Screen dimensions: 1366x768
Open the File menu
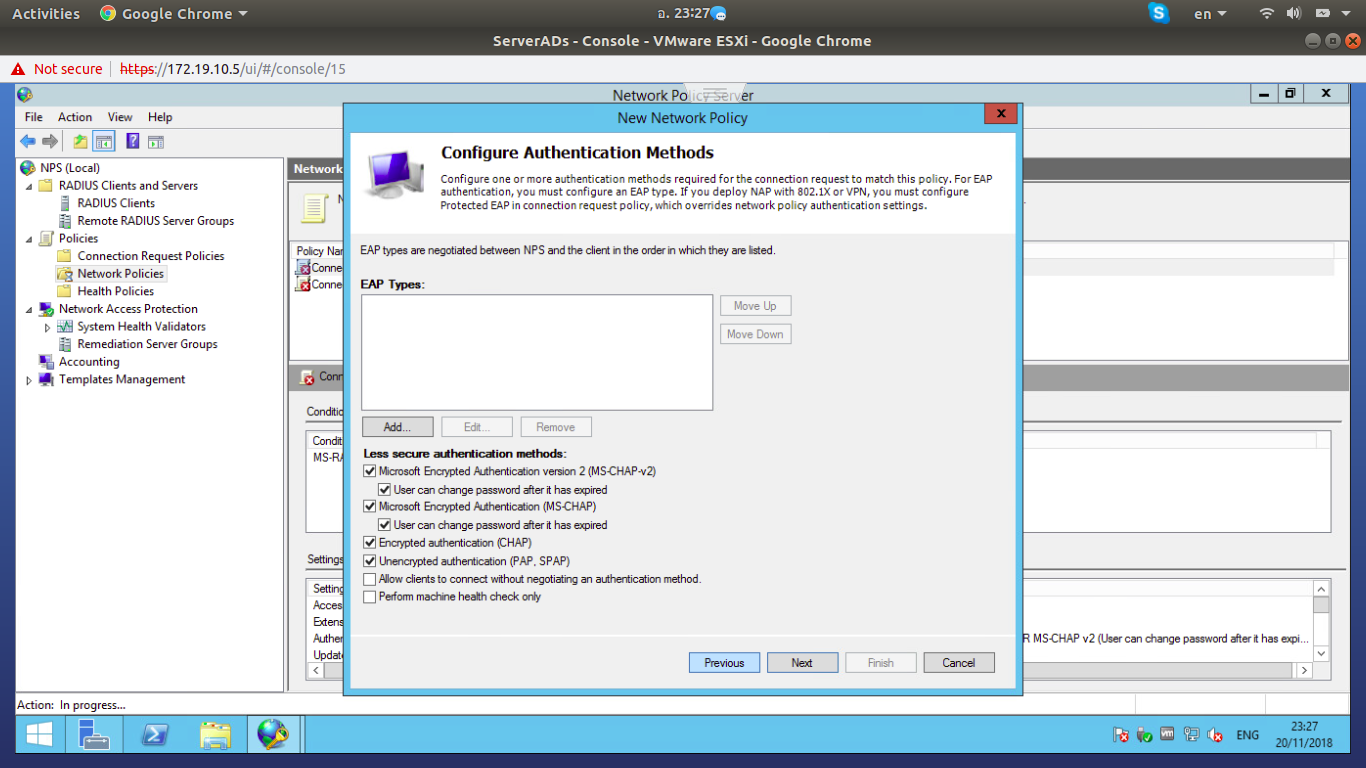34,117
